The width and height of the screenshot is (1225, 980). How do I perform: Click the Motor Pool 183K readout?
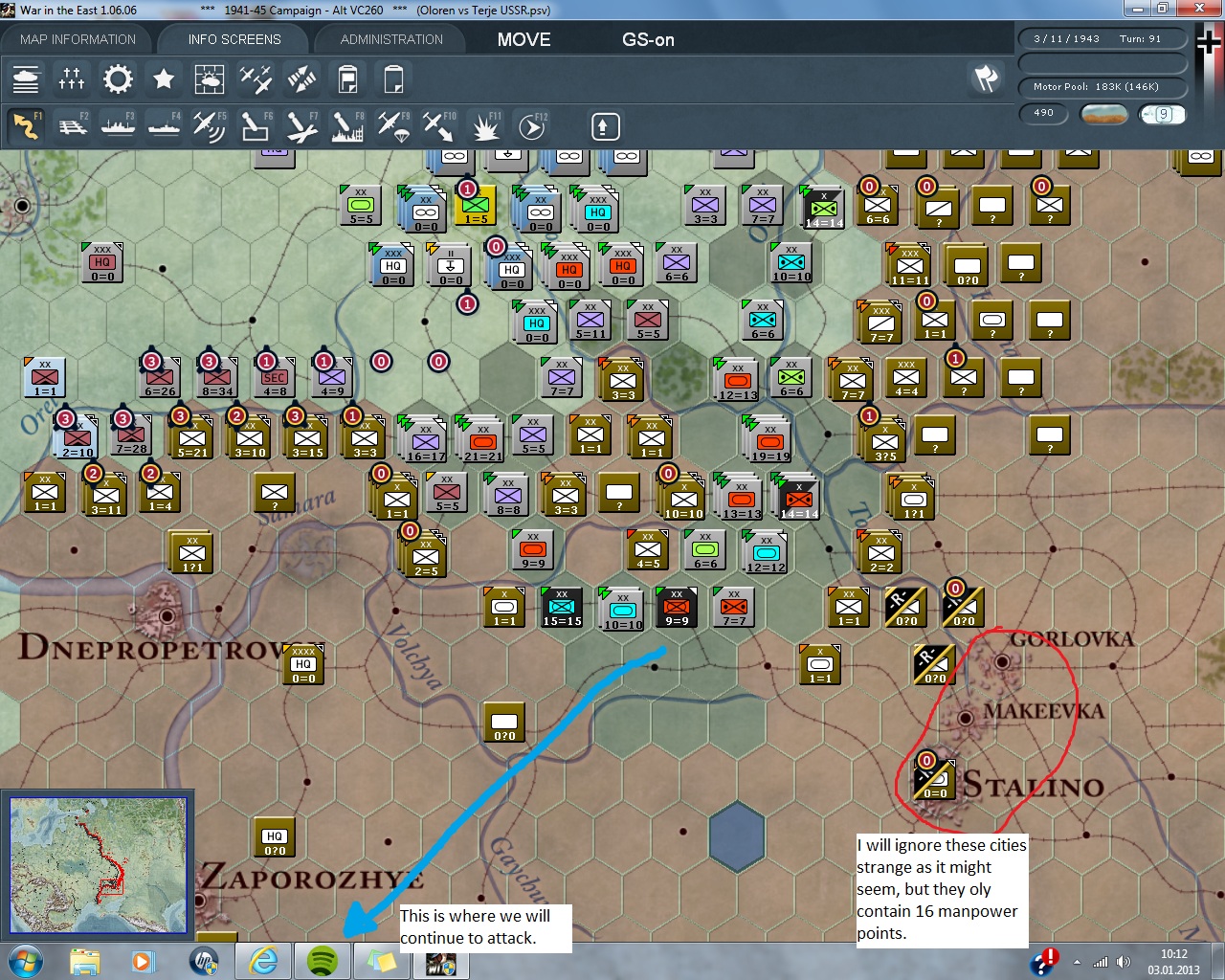(x=1102, y=86)
